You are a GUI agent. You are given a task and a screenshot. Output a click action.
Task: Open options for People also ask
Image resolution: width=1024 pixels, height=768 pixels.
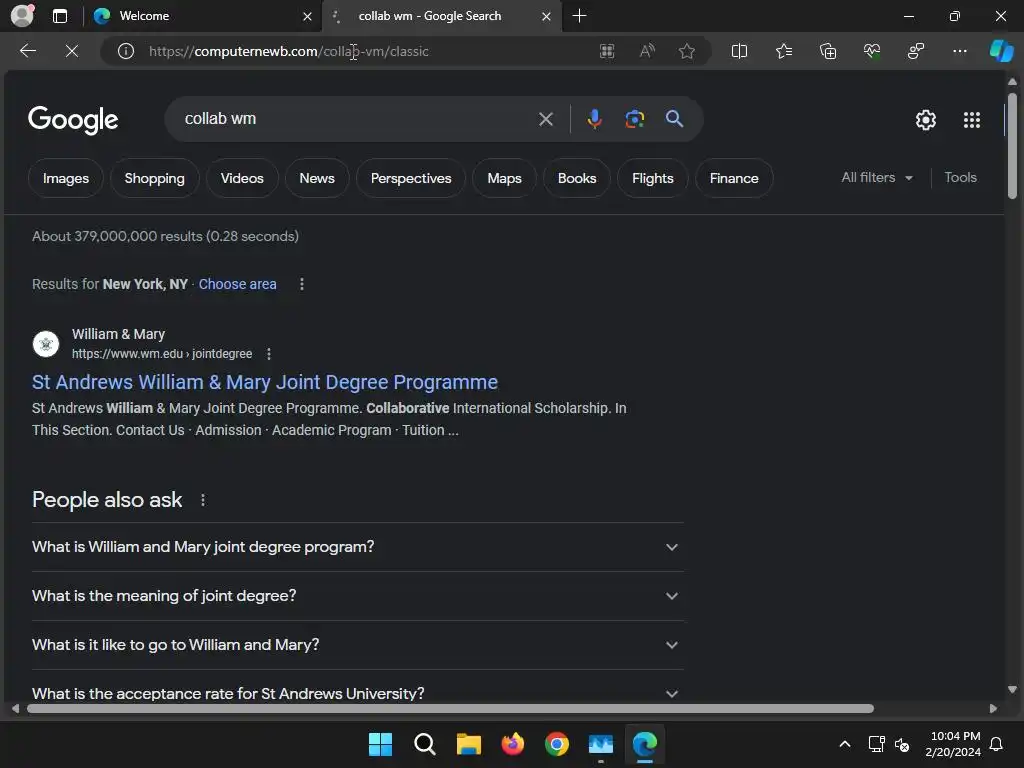point(203,500)
